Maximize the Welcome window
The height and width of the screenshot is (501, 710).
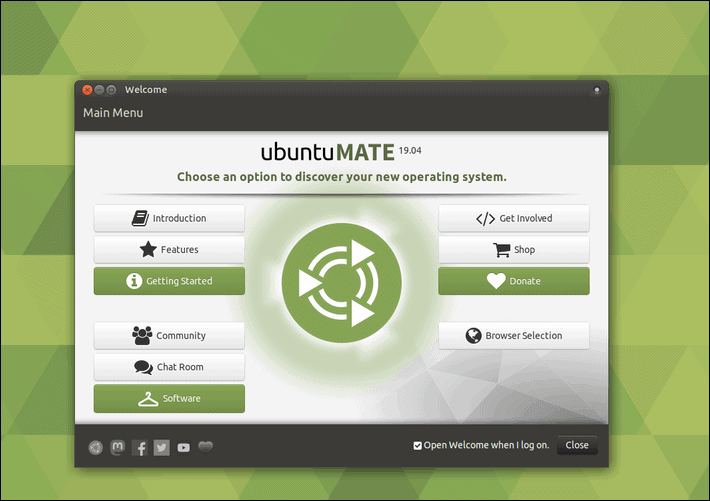tap(111, 90)
